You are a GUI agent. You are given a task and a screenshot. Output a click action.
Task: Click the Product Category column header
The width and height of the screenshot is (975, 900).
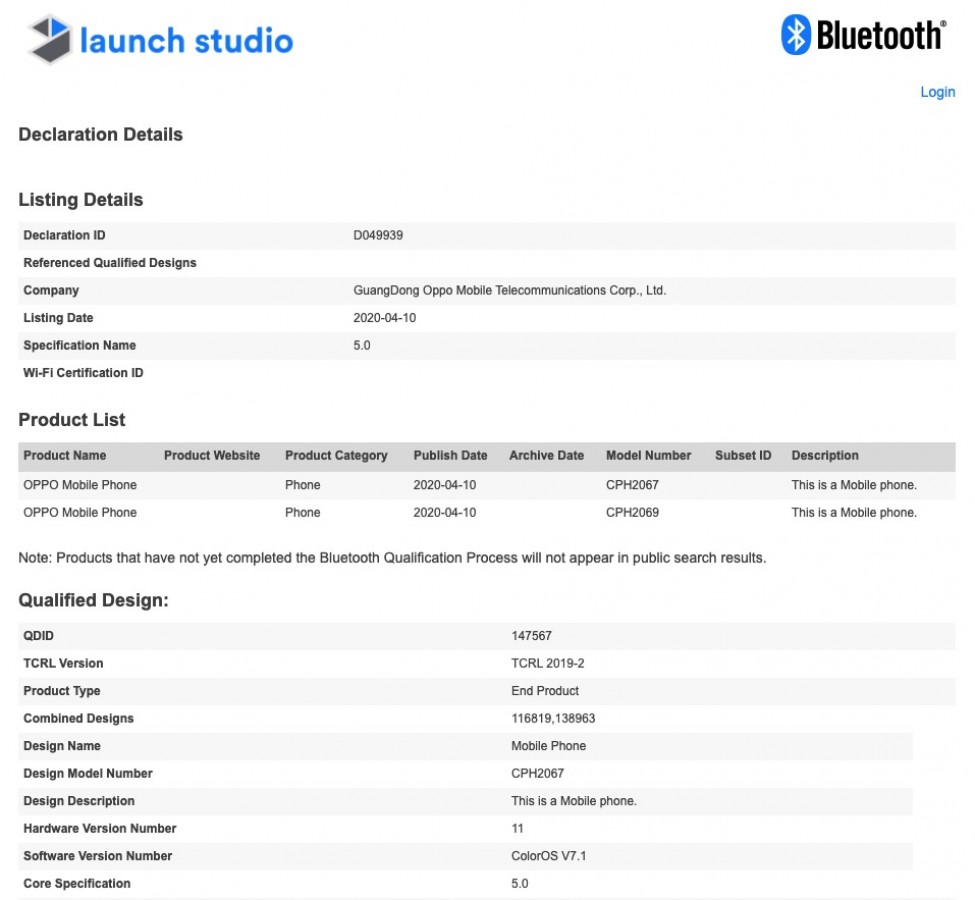336,456
